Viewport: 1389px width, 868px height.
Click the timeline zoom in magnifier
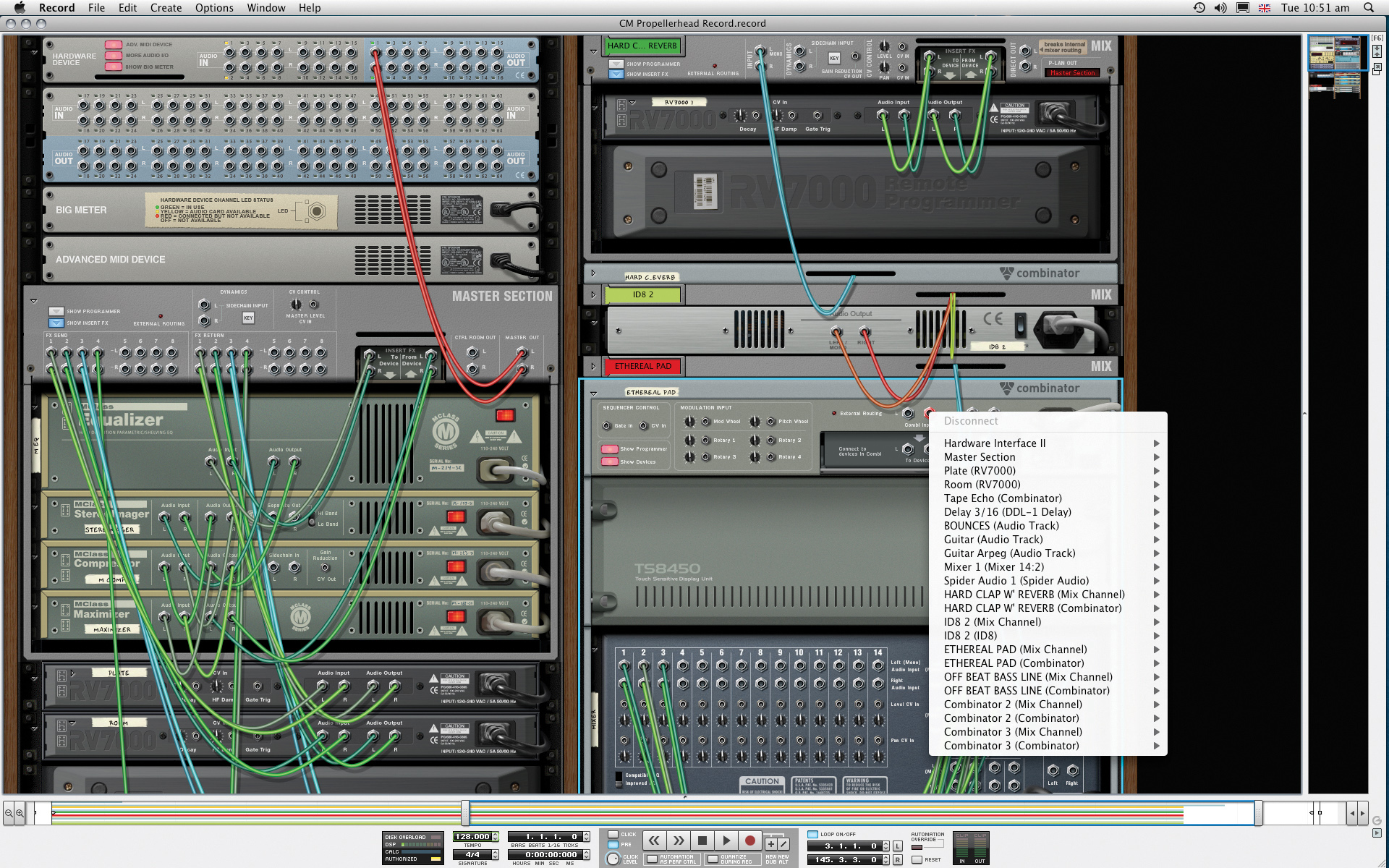(x=20, y=813)
